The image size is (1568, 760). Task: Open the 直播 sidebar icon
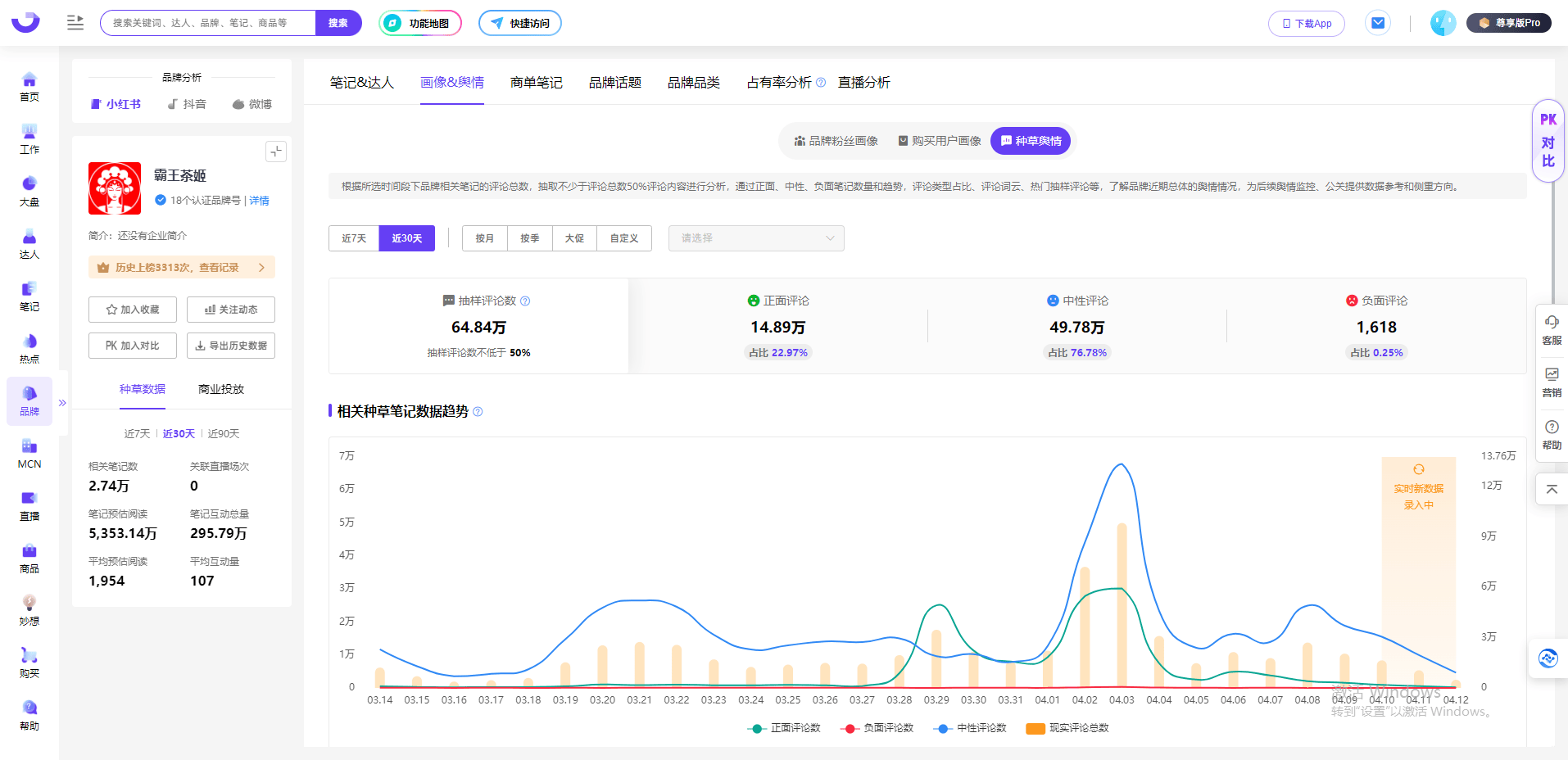point(29,505)
